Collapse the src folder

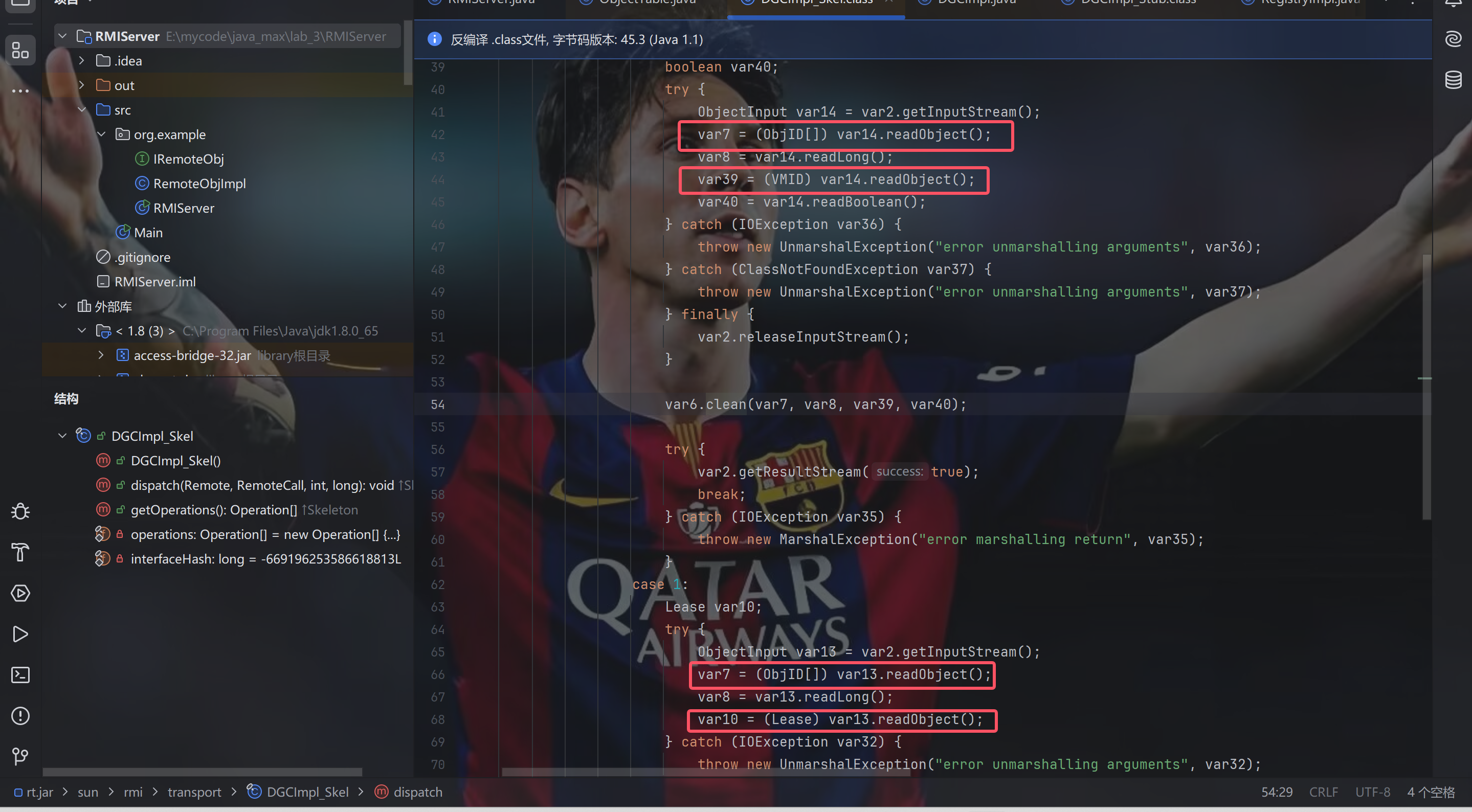[x=82, y=109]
